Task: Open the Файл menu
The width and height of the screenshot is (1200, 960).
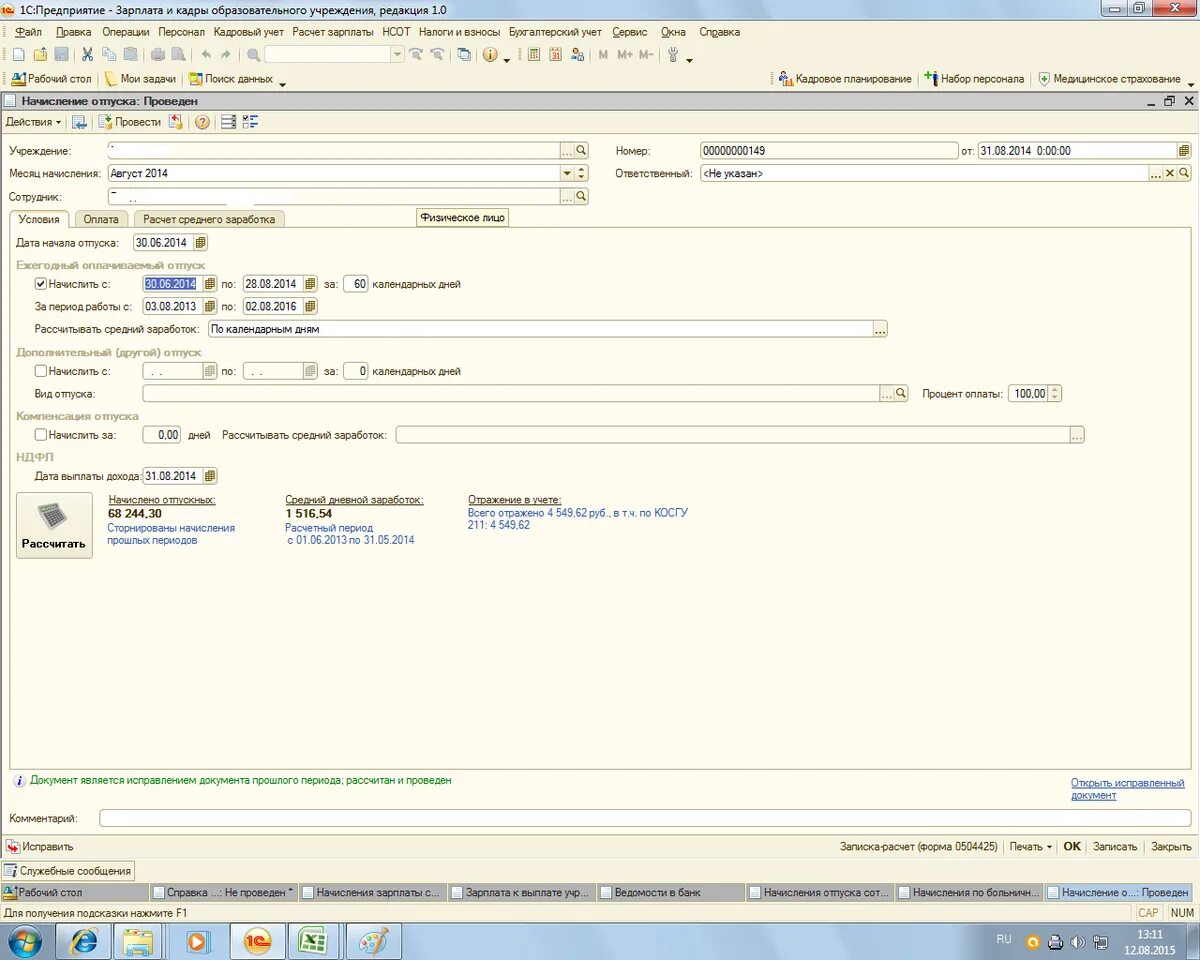Action: click(28, 32)
